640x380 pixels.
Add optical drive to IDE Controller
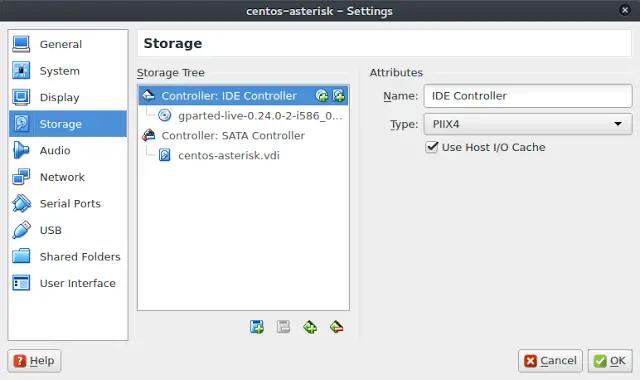pos(322,96)
